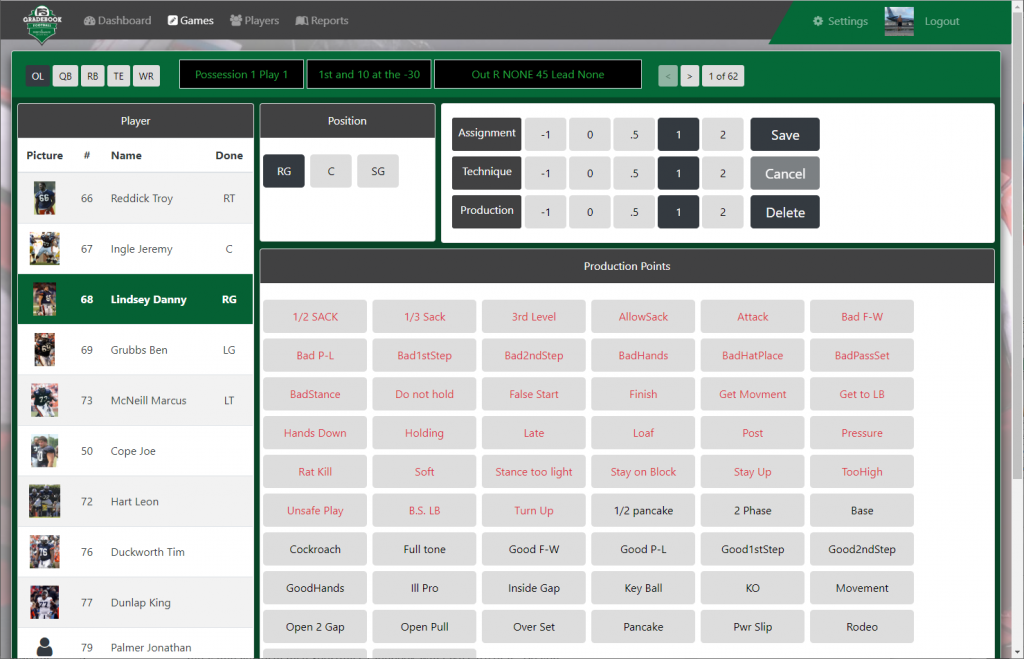Set Production grade to 0

click(x=590, y=212)
